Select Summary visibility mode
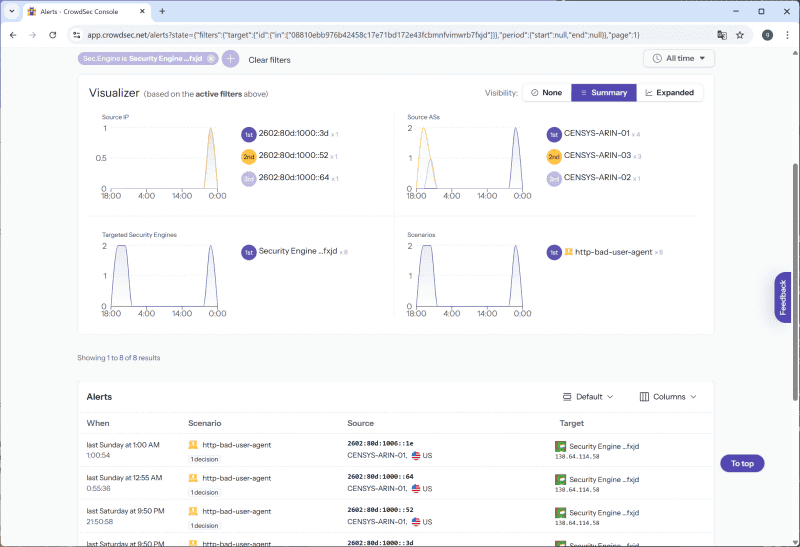This screenshot has width=800, height=547. click(x=604, y=93)
